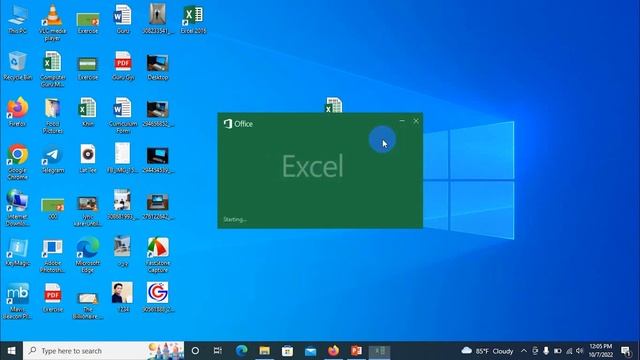This screenshot has height=360, width=640.
Task: Click the Office logo on the Excel splash screen
Action: [238, 124]
